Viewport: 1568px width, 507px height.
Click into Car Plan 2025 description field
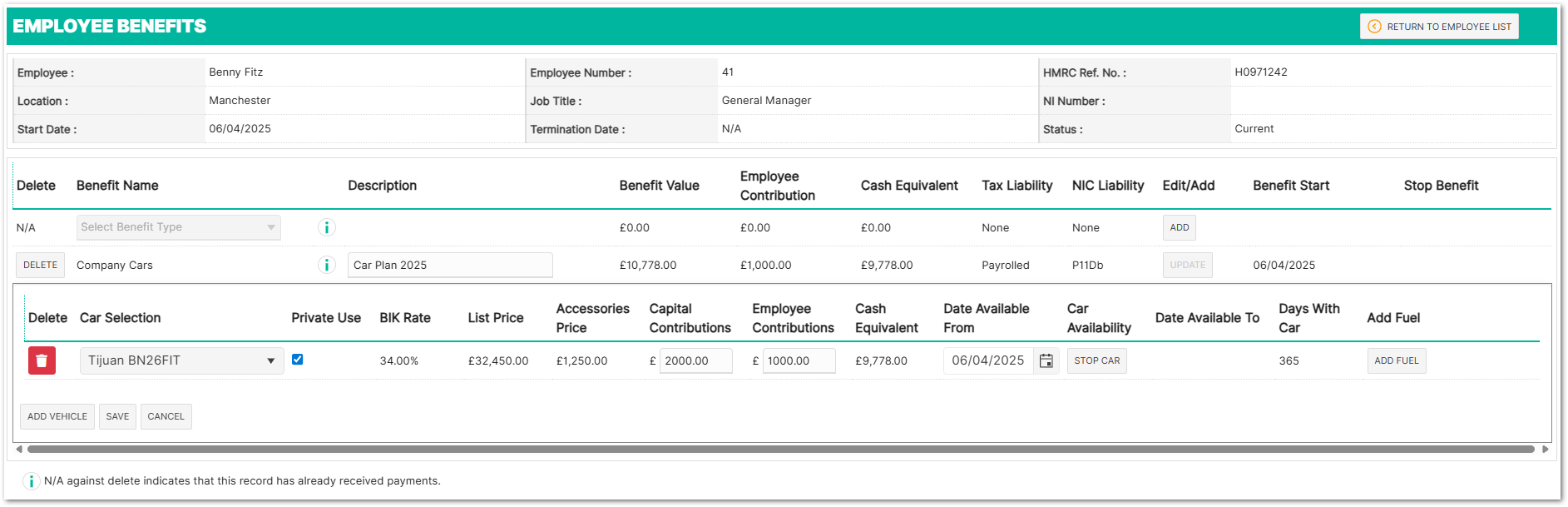[449, 265]
